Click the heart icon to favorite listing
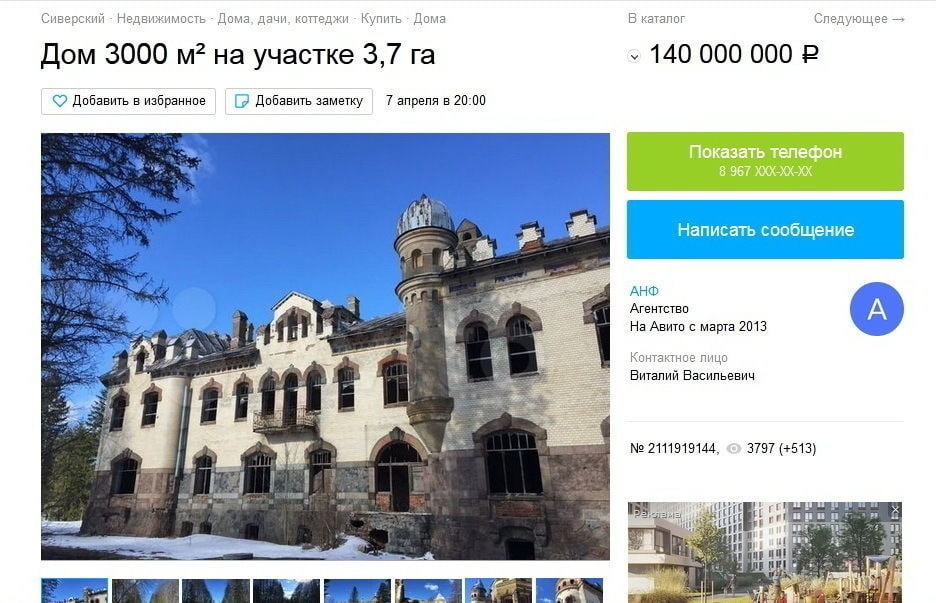936x603 pixels. 60,101
